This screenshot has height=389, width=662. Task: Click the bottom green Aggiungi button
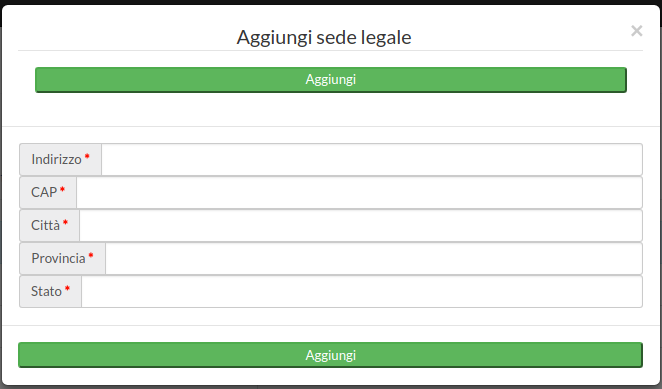pyautogui.click(x=331, y=355)
